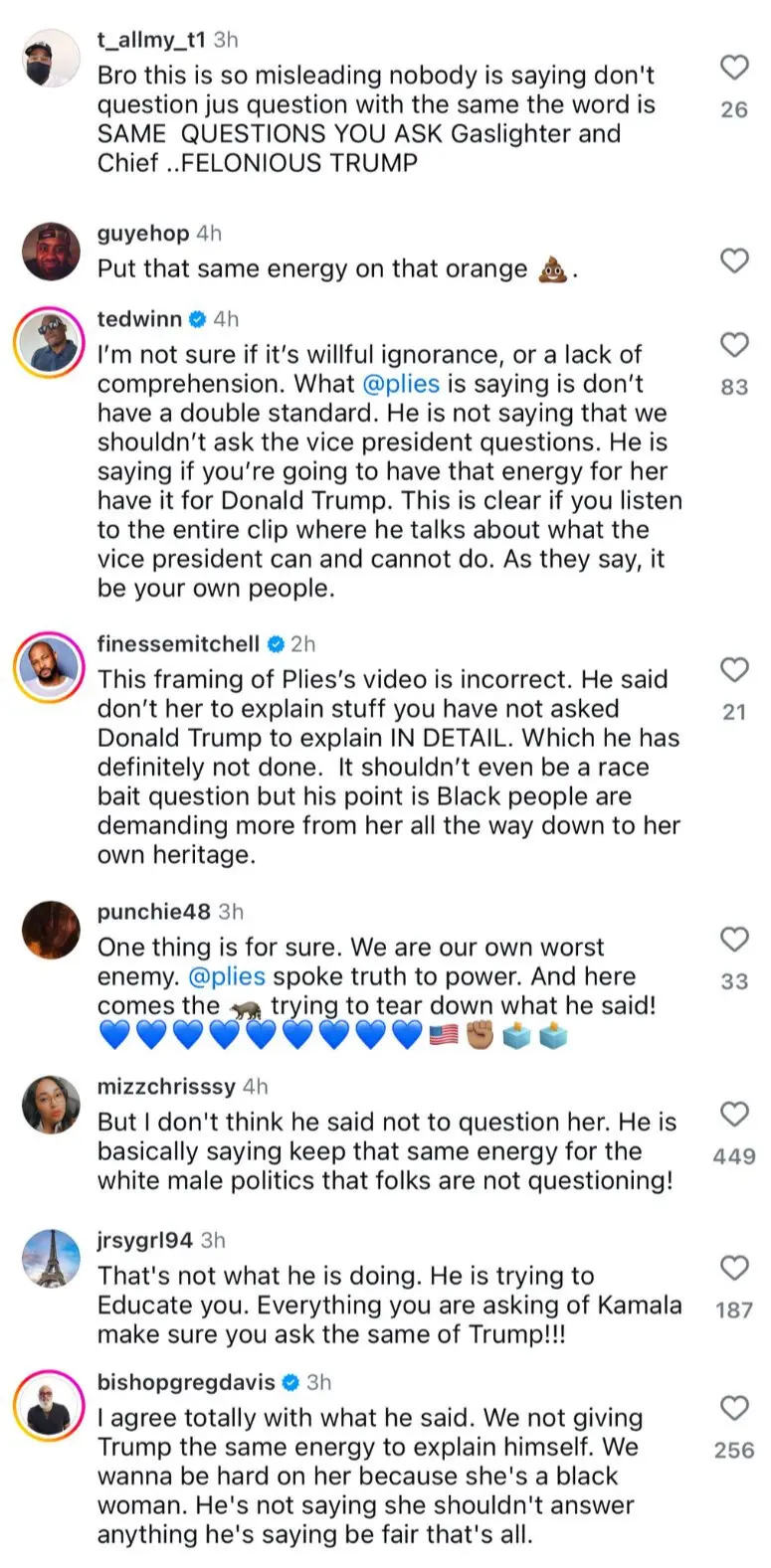
Task: View the 449 likes count on mizzchrisssy's comment
Action: pos(733,1156)
